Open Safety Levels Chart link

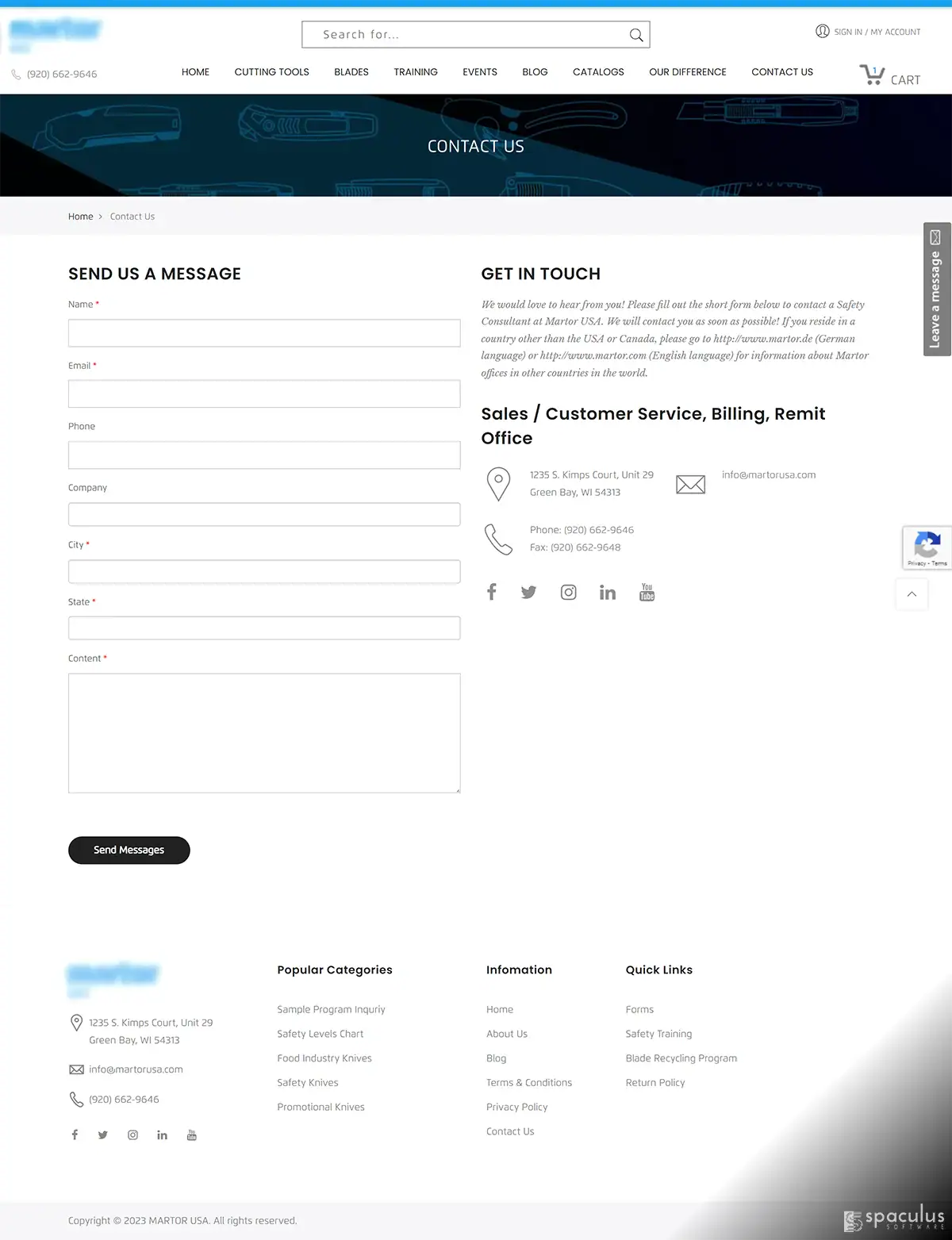pos(321,1035)
